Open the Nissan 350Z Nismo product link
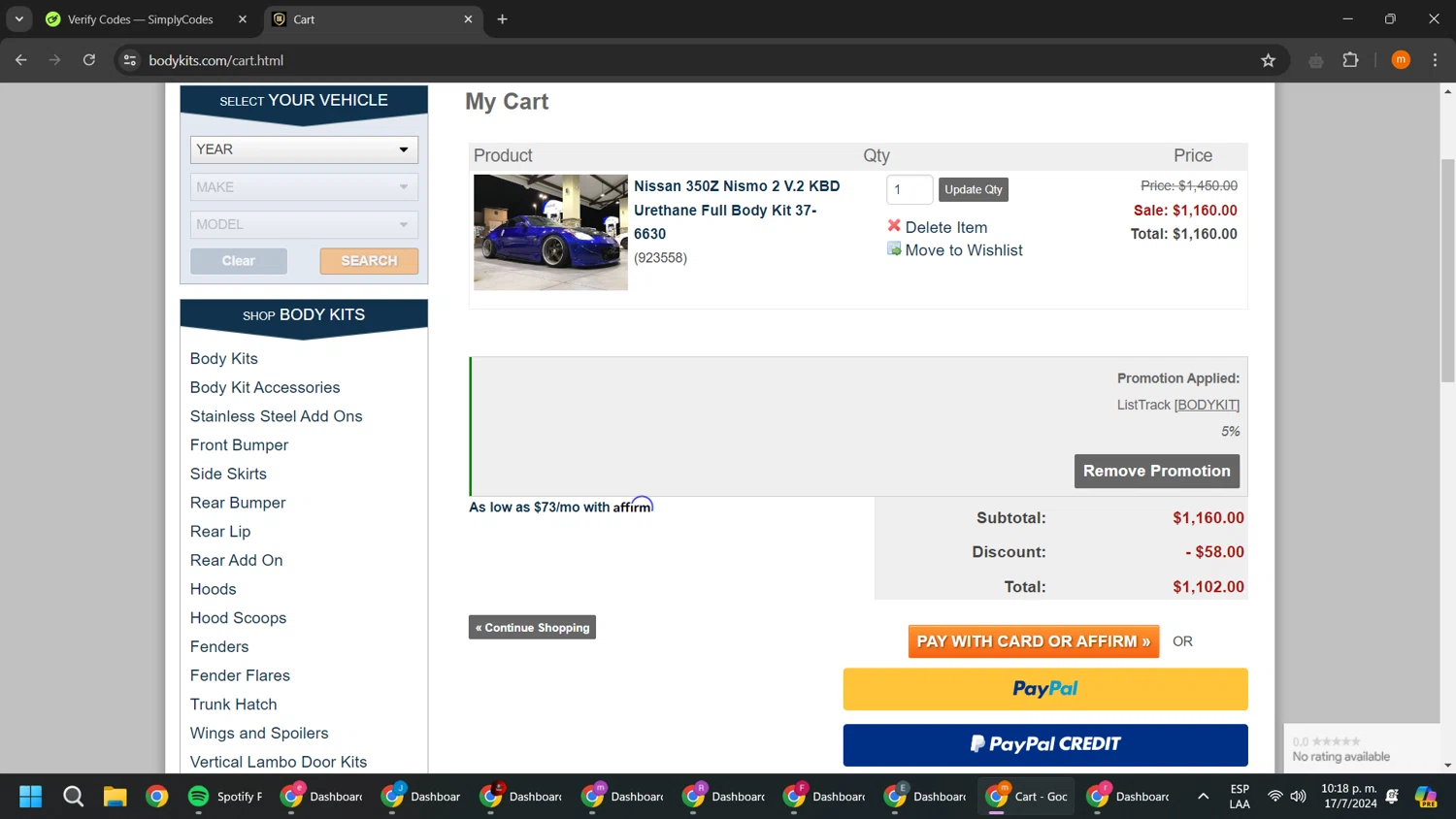Image resolution: width=1456 pixels, height=819 pixels. click(737, 210)
